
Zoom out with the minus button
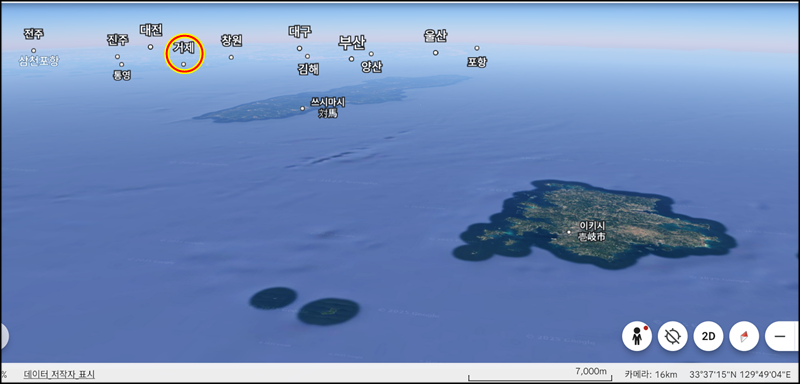pos(780,337)
